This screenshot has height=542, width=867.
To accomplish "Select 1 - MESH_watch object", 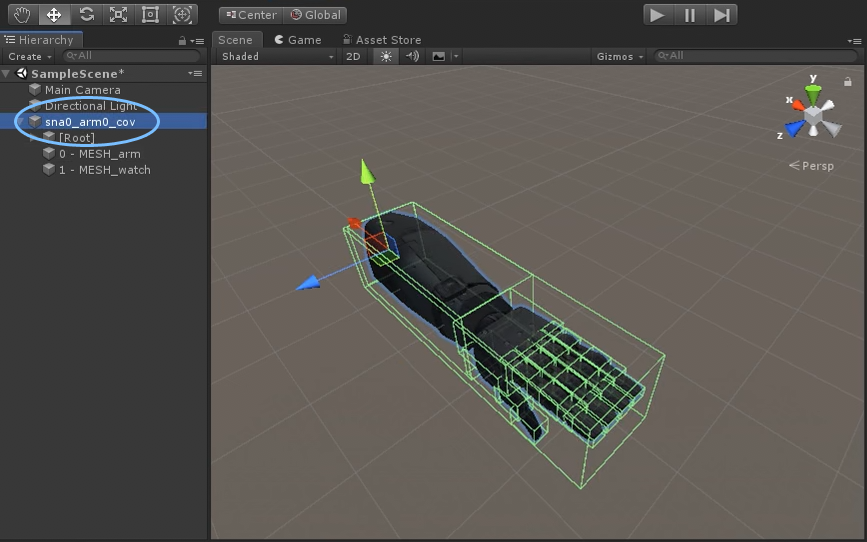I will pos(104,170).
